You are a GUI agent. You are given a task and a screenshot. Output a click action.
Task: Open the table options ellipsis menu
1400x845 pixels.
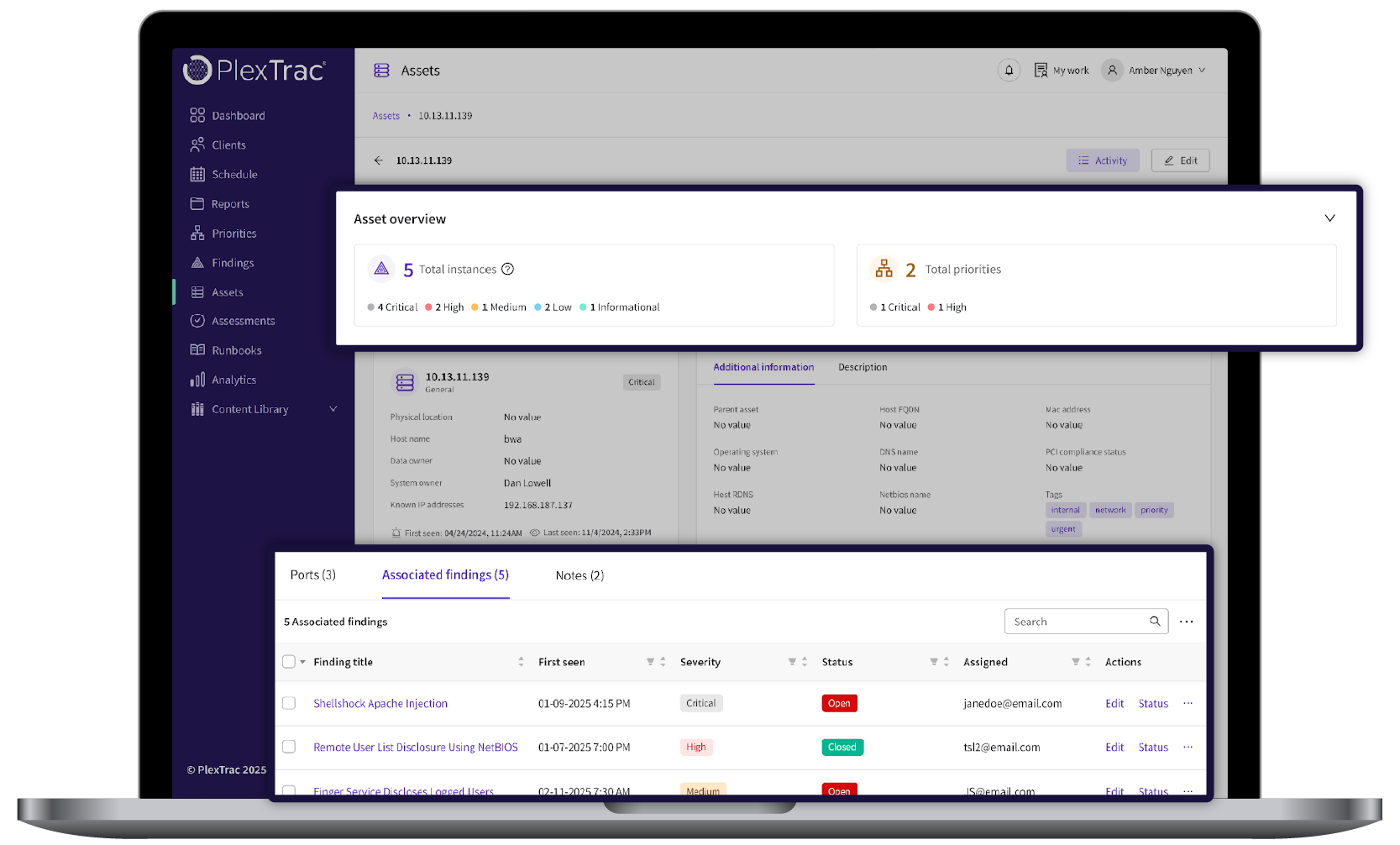point(1186,622)
